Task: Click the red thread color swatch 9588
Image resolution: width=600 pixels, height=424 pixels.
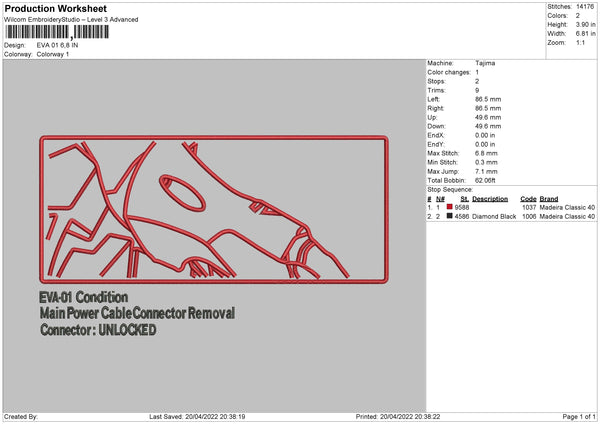Action: 450,207
